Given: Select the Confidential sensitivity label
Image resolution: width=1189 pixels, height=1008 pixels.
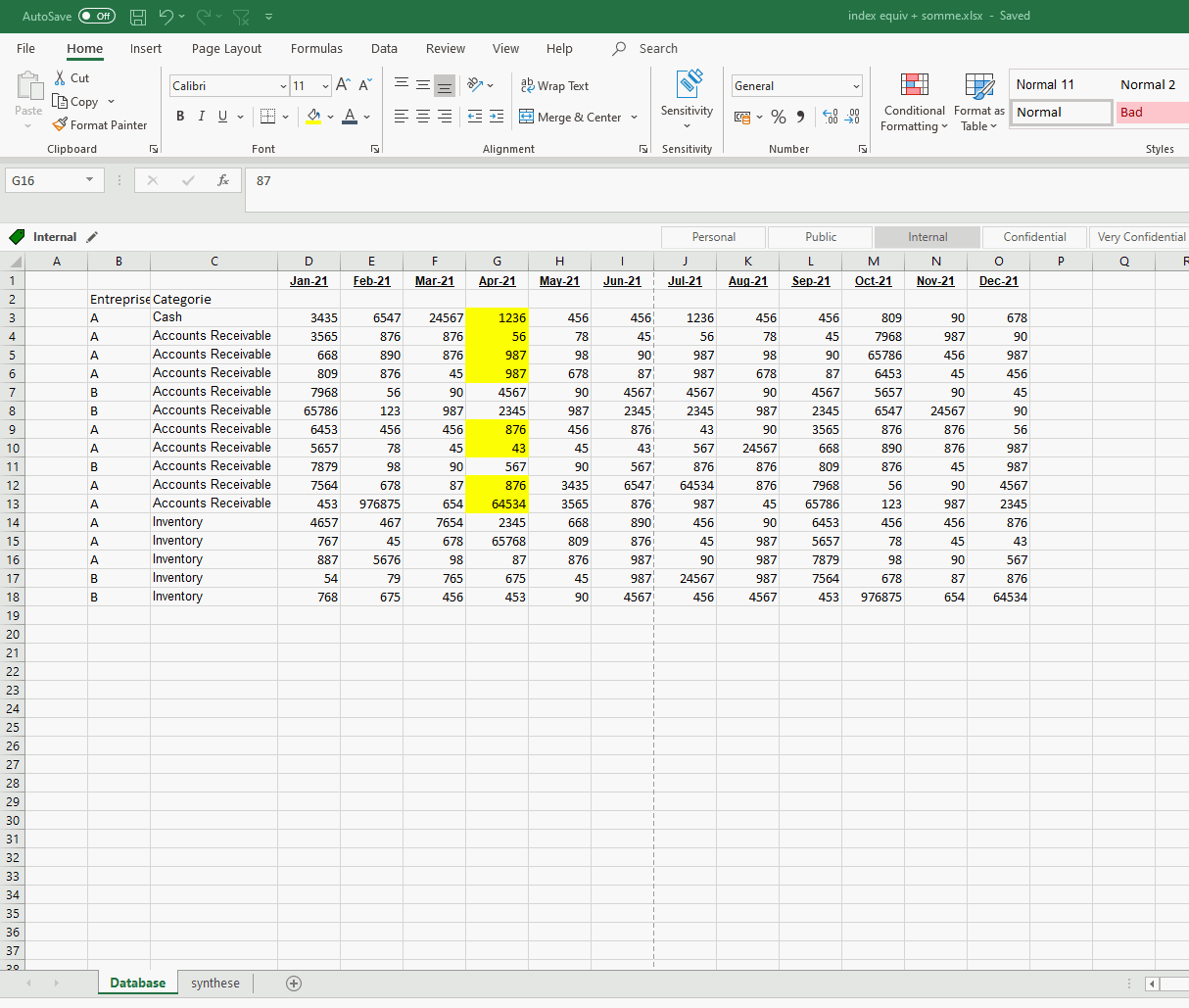Looking at the screenshot, I should point(1034,237).
